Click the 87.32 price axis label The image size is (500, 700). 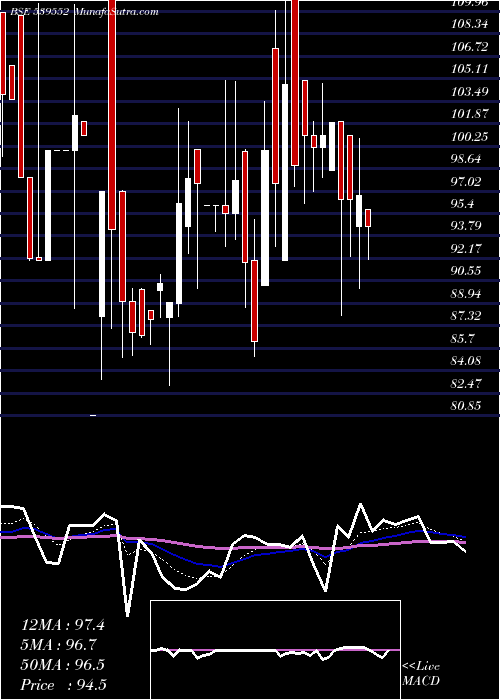click(467, 317)
